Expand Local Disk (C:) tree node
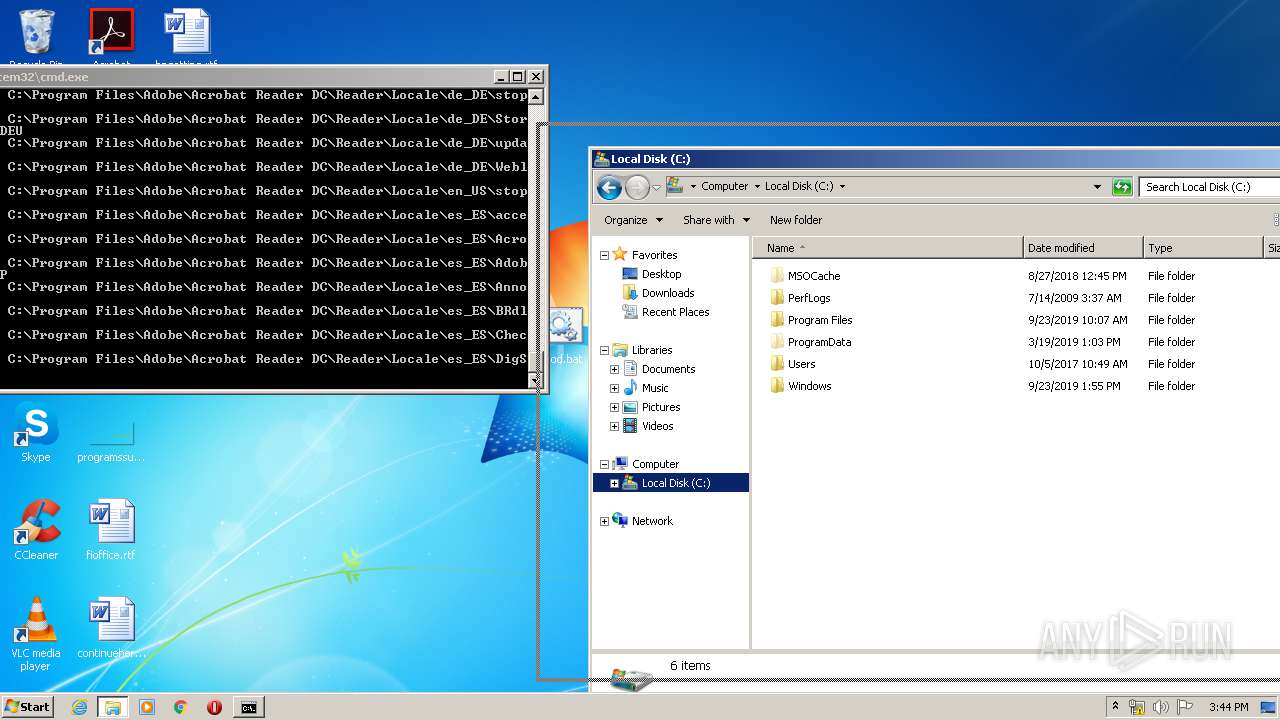Screen dimensions: 1280x720 (x=614, y=483)
